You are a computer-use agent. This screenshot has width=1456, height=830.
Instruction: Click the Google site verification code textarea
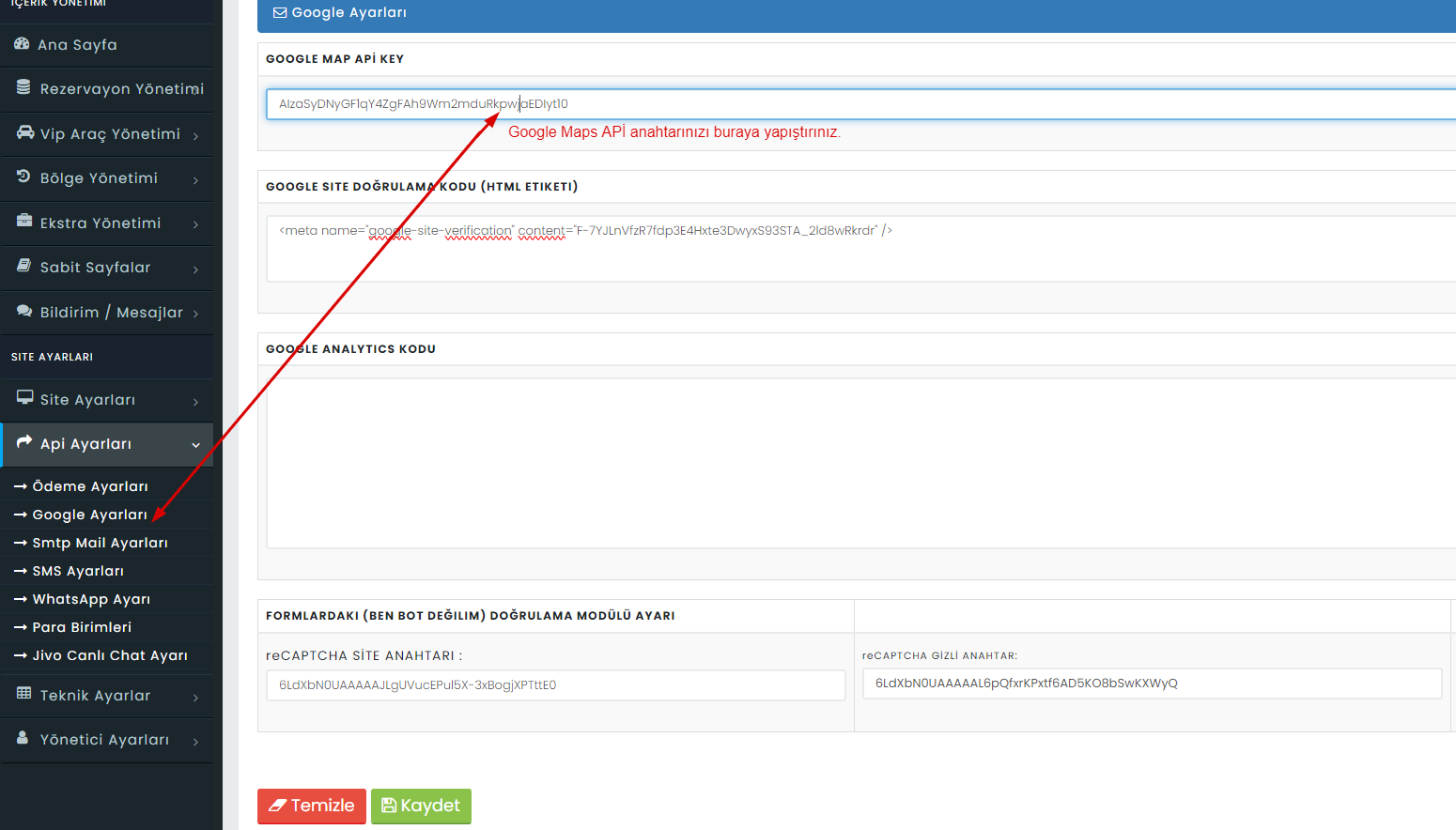coord(860,249)
